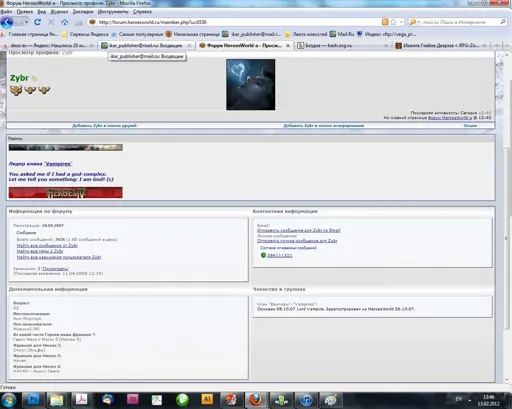Open the Посмотреть warnings link
This screenshot has height=409, width=512.
point(55,269)
